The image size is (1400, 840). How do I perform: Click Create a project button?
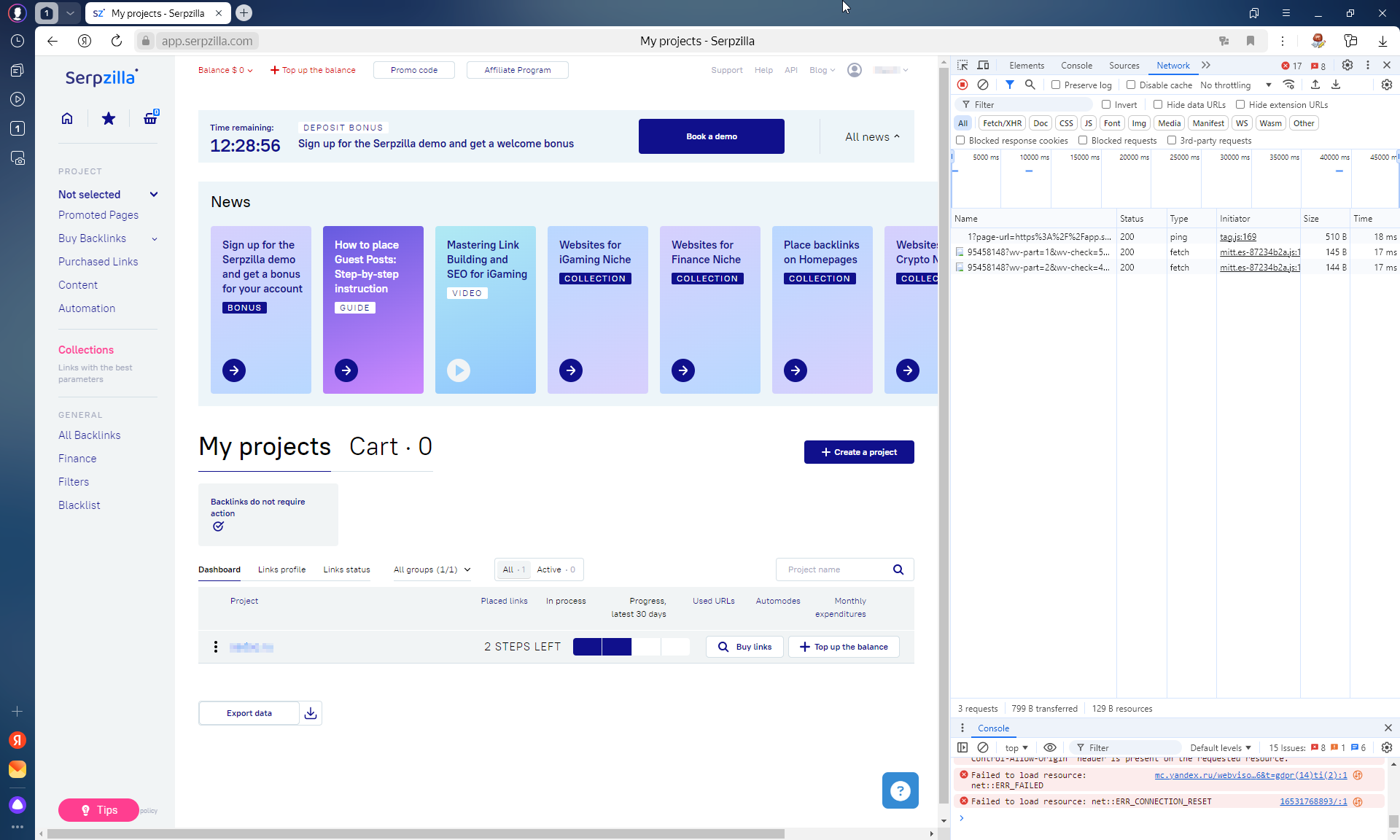pyautogui.click(x=859, y=452)
